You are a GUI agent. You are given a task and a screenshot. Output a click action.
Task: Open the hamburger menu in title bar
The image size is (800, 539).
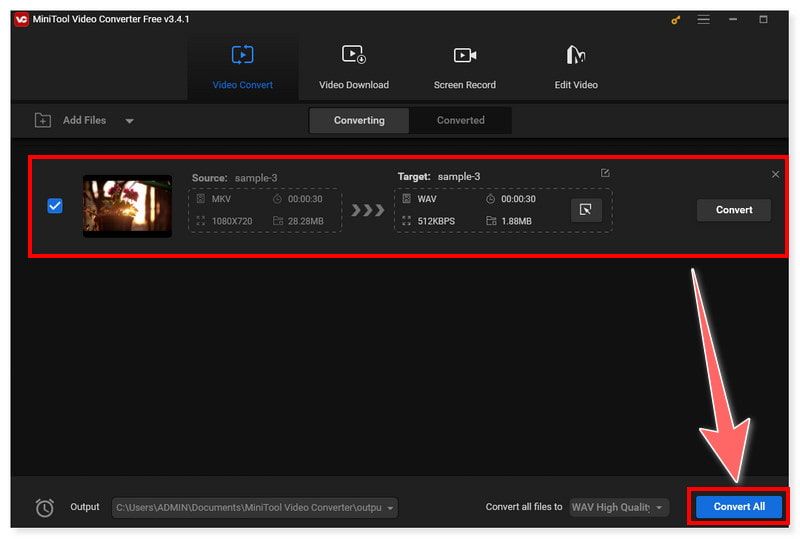tap(702, 20)
